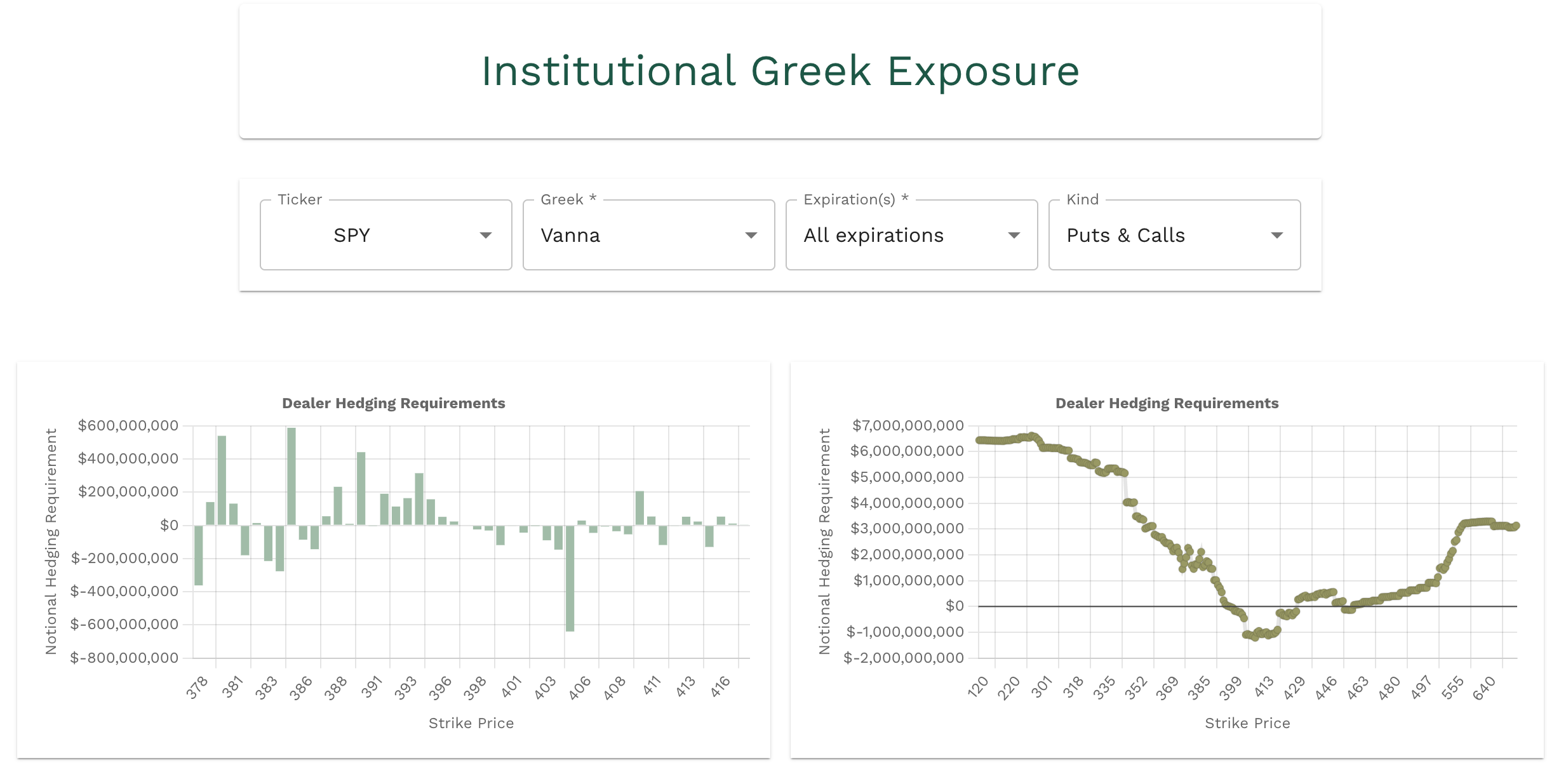Click the right chart's Strike Price axis title
The height and width of the screenshot is (784, 1547).
(x=1247, y=723)
